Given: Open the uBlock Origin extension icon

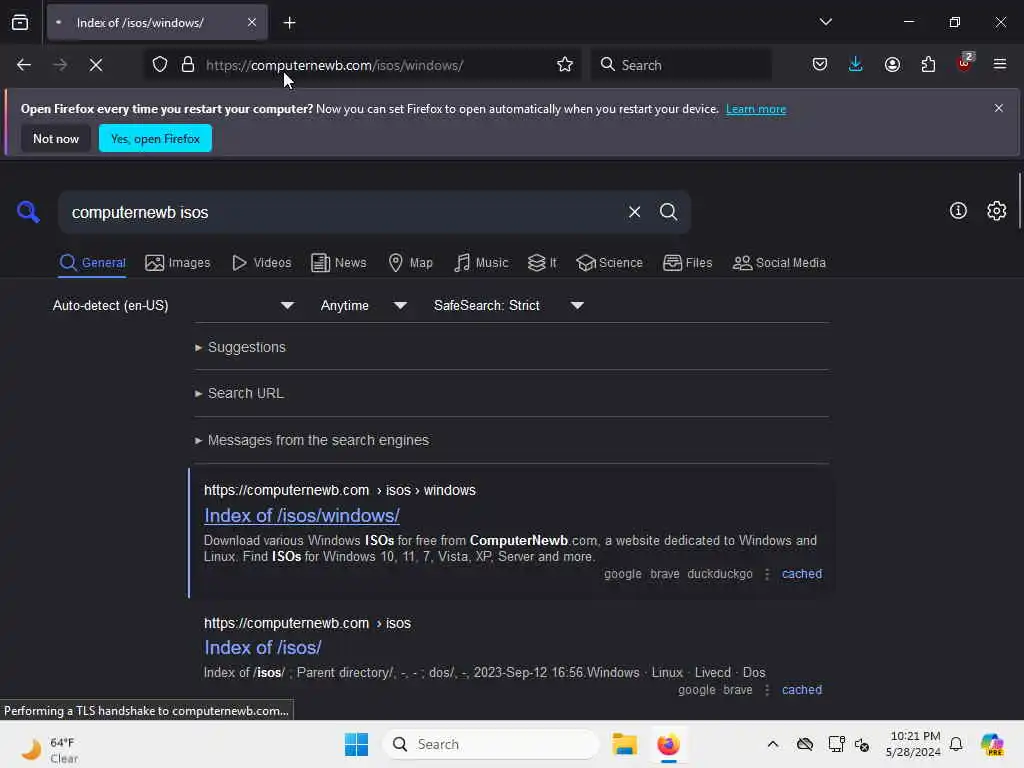Looking at the screenshot, I should [x=965, y=63].
